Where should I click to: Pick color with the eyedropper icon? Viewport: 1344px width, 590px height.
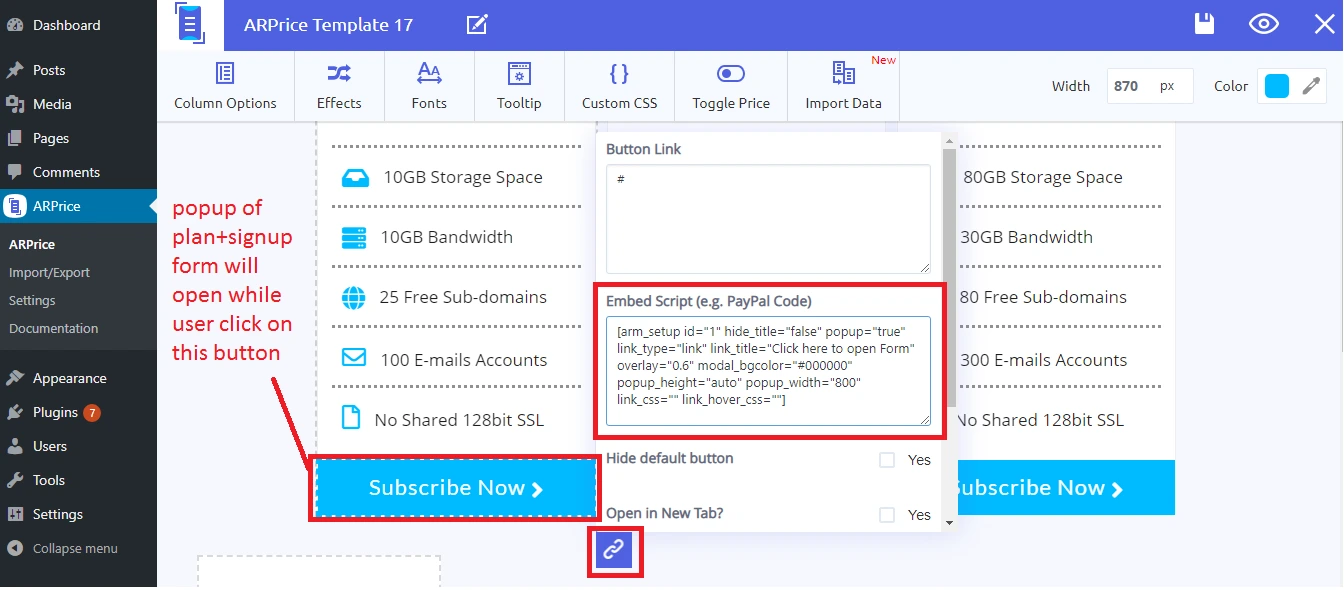click(1311, 86)
